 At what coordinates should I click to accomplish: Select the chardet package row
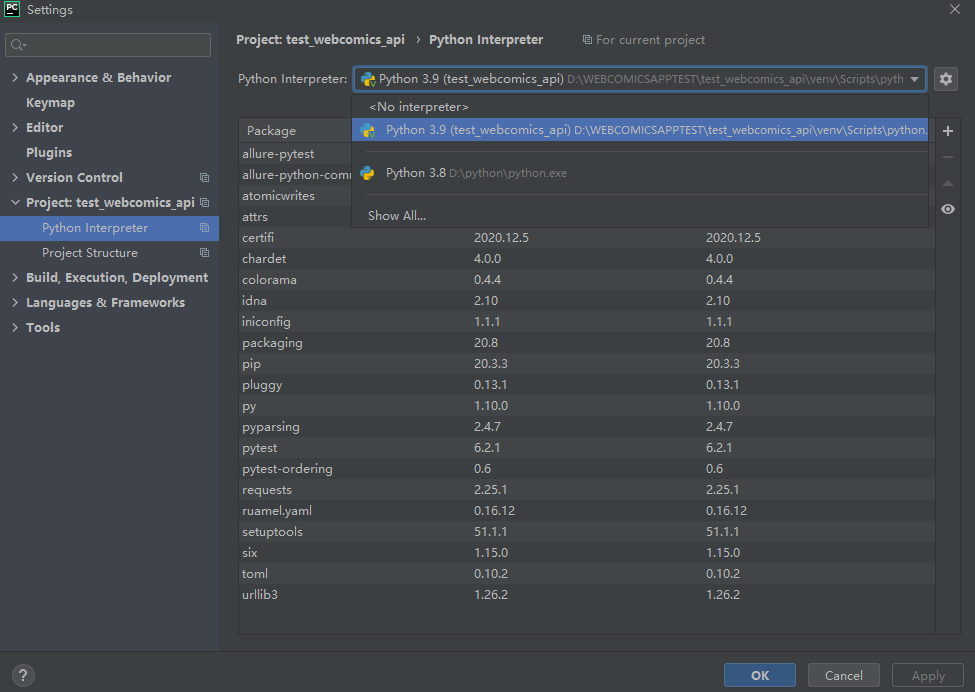pyautogui.click(x=587, y=259)
